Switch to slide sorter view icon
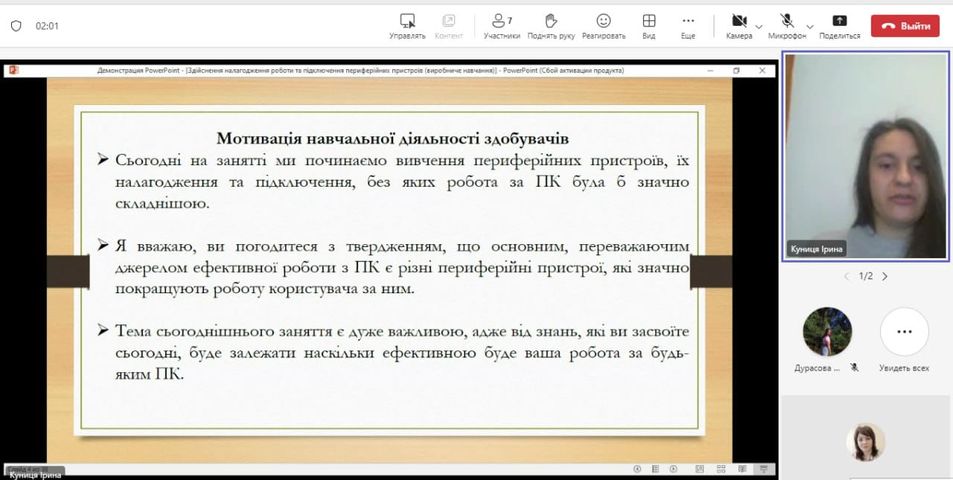The height and width of the screenshot is (480, 953). tap(721, 469)
